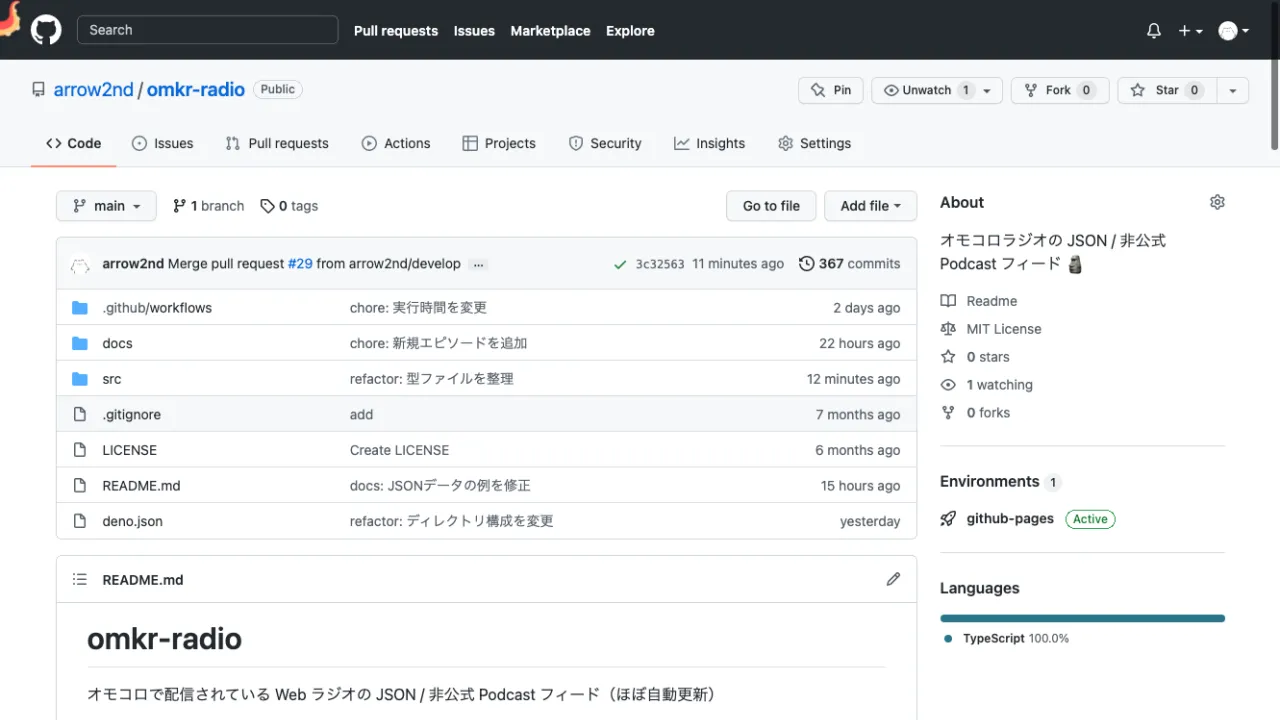Click the Go to file button
Viewport: 1280px width, 720px height.
[x=770, y=206]
